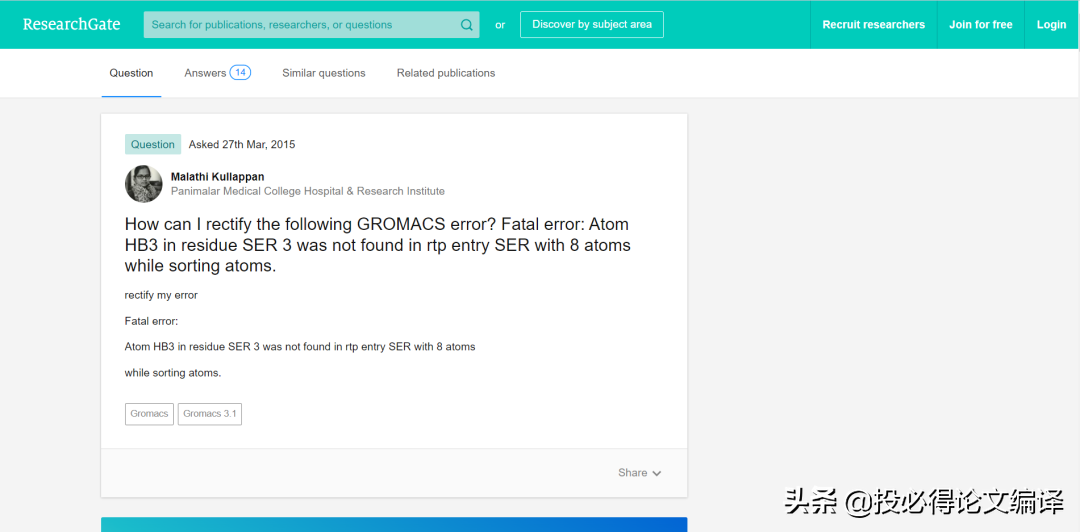Viewport: 1080px width, 532px height.
Task: Open the Gromacs topic tag
Action: [149, 414]
